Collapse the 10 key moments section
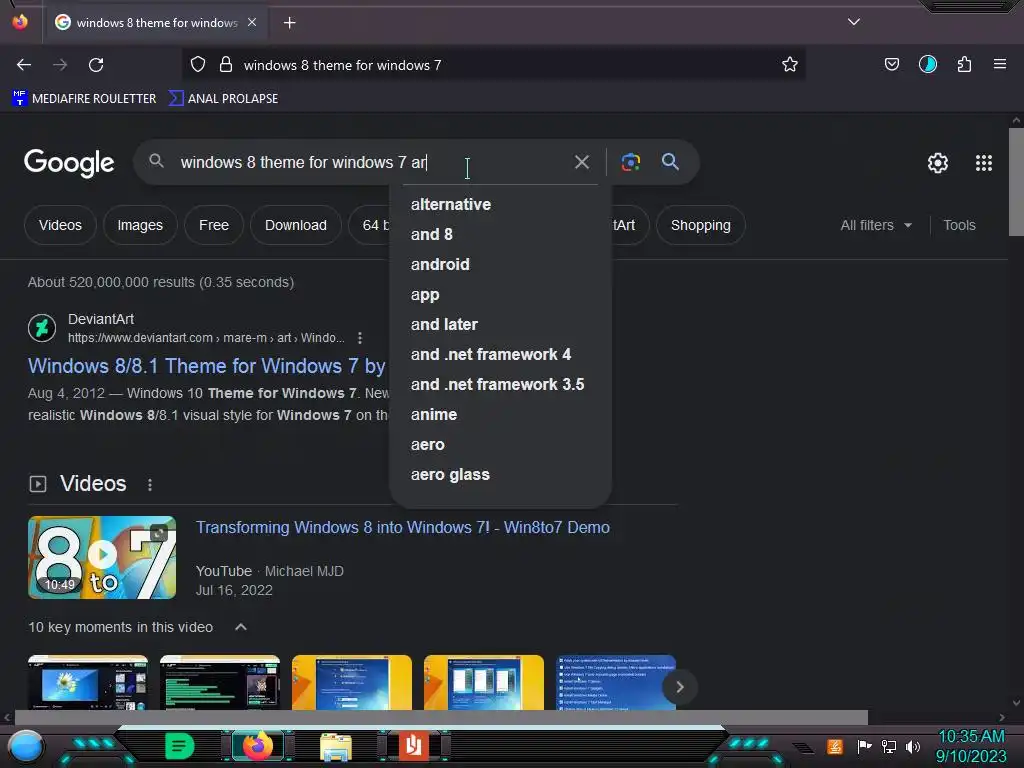1024x768 pixels. tap(240, 627)
